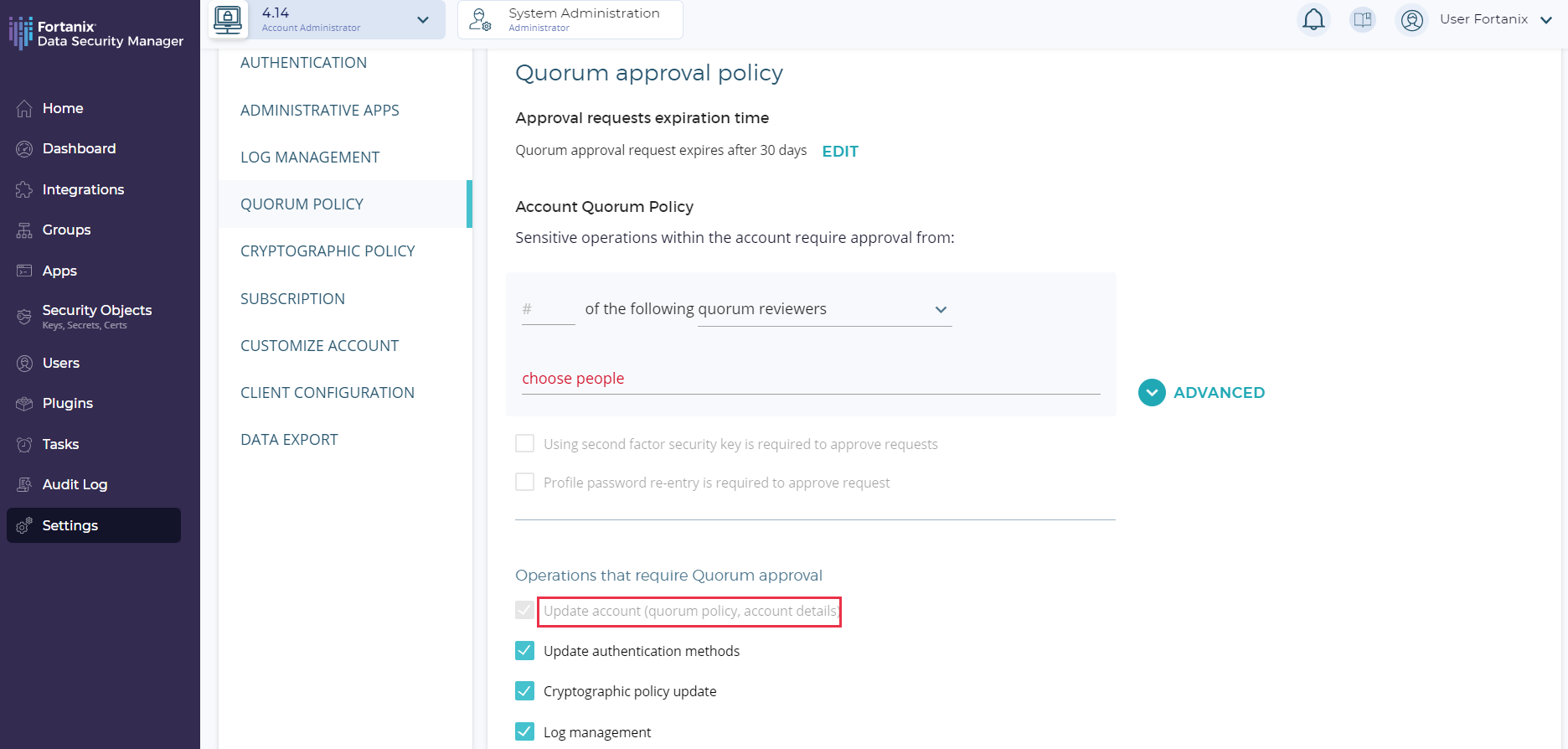Expand the 4.14 account selector dropdown
Screen dimensions: 1568x749
(x=423, y=19)
